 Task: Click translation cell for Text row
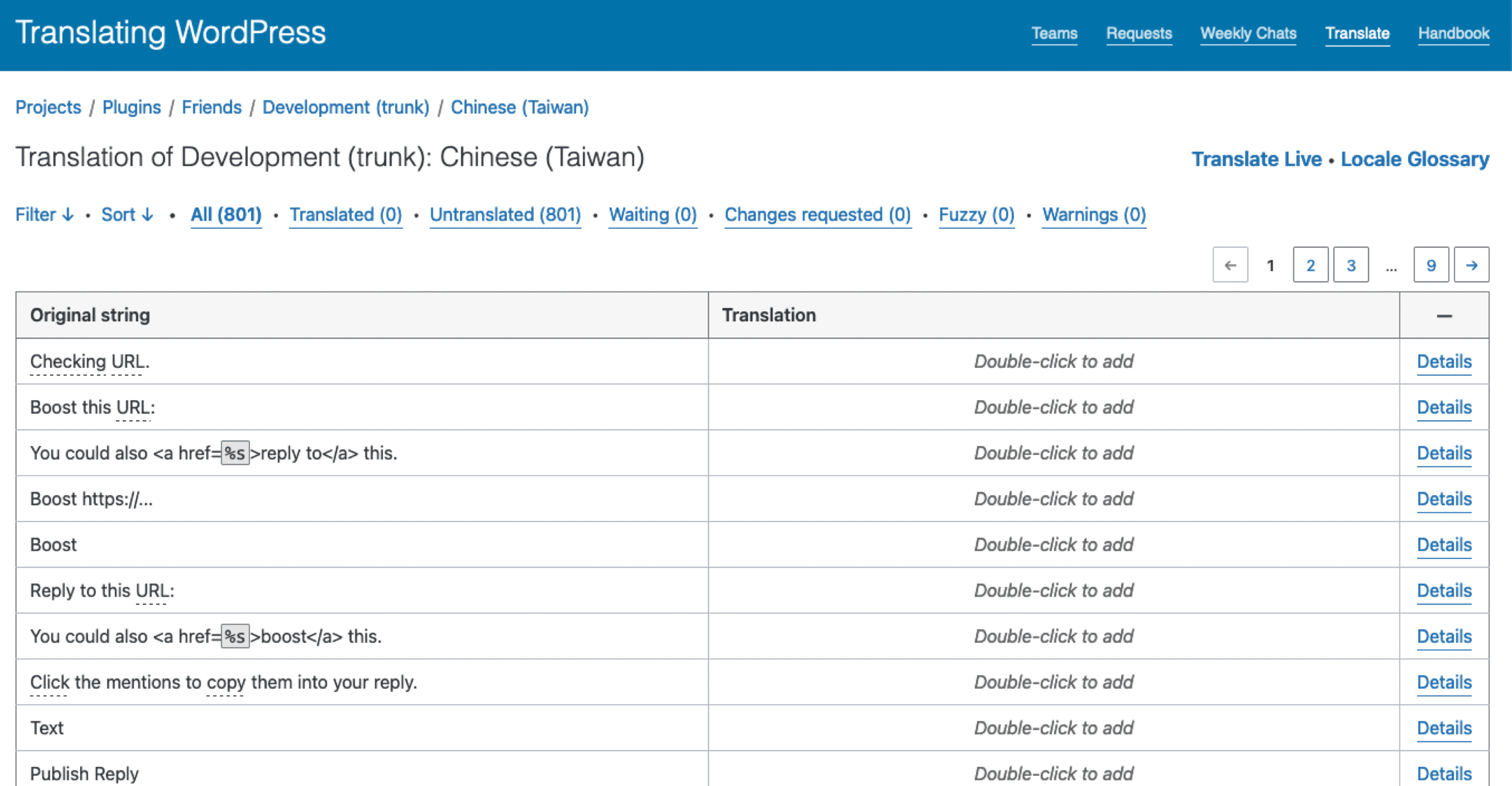point(1054,728)
